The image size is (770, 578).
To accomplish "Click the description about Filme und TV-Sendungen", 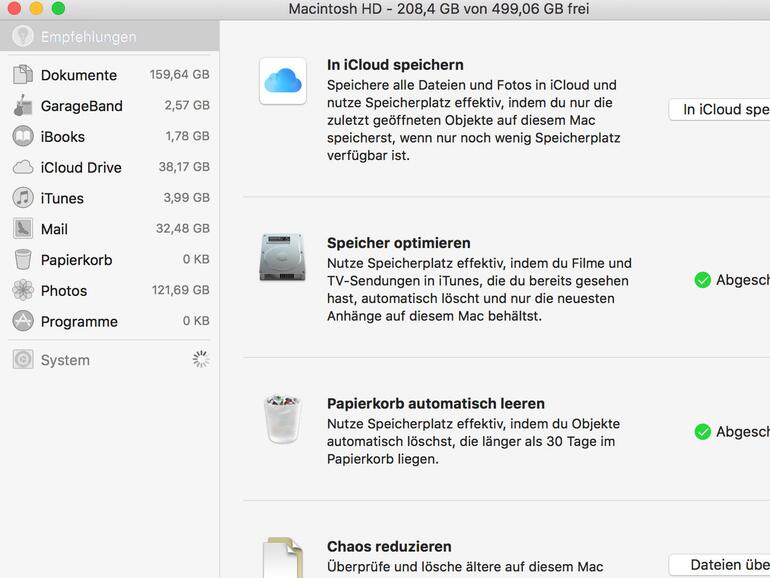I will point(479,290).
